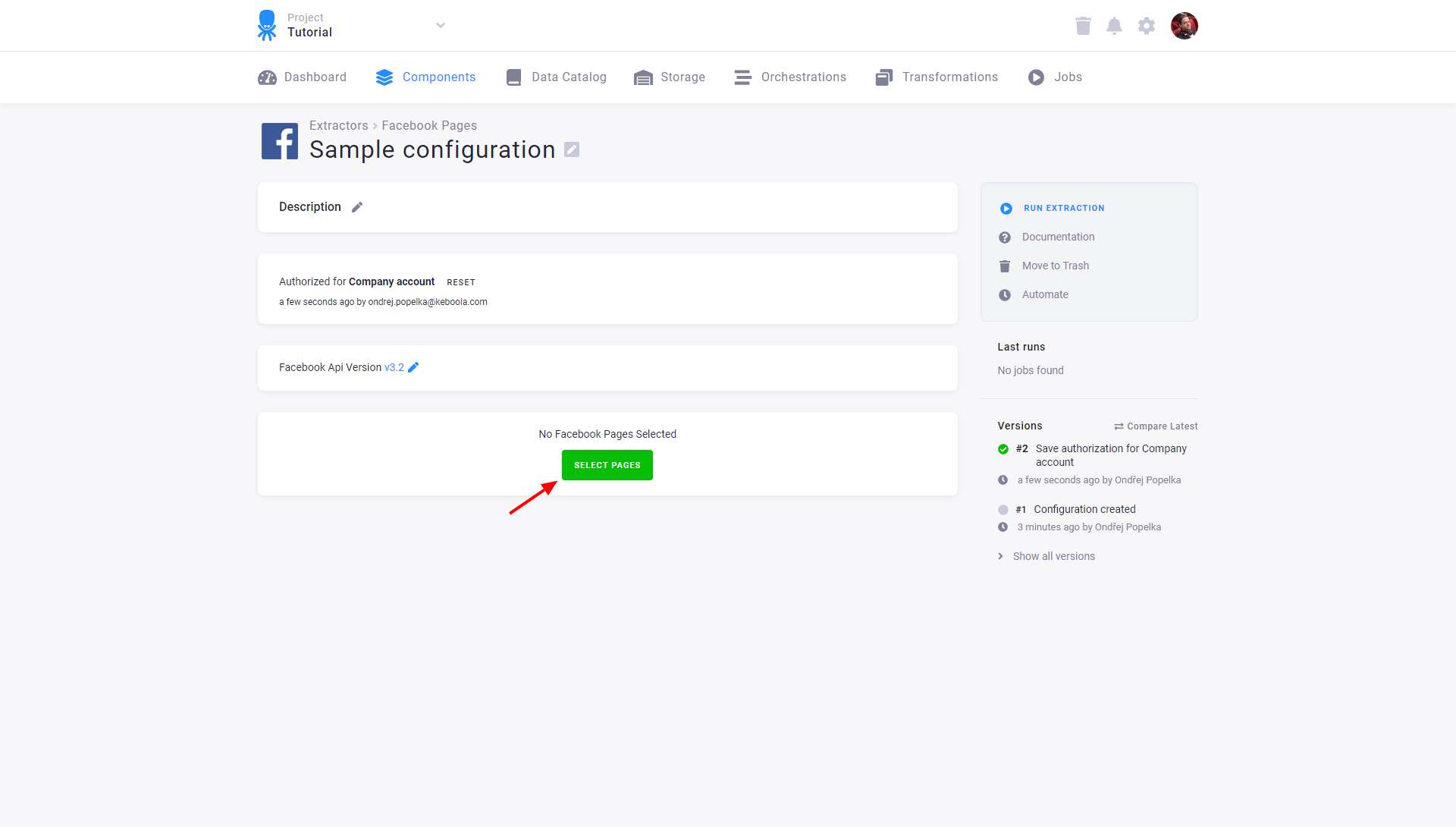Click the Components layers icon
Viewport: 1456px width, 827px height.
point(384,77)
